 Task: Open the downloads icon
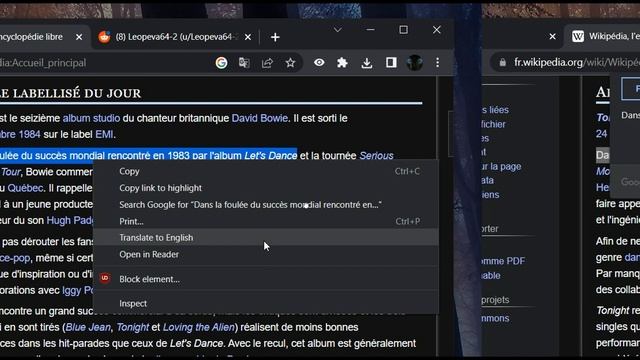(367, 63)
